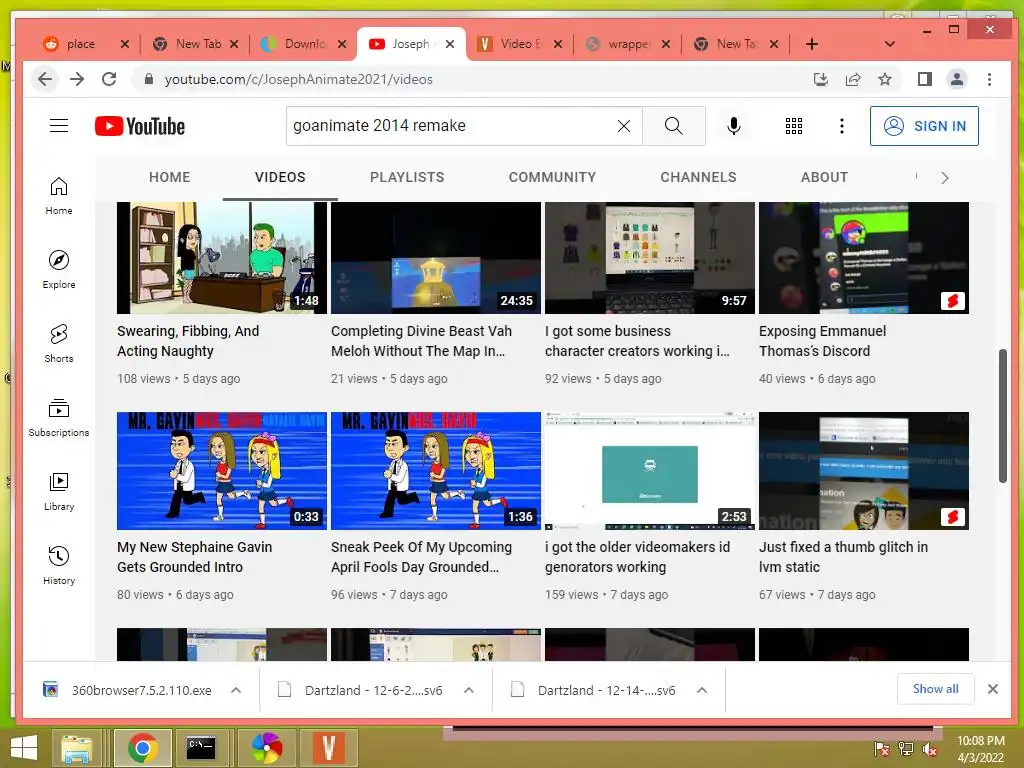Open the ABOUT channel tab

point(824,177)
